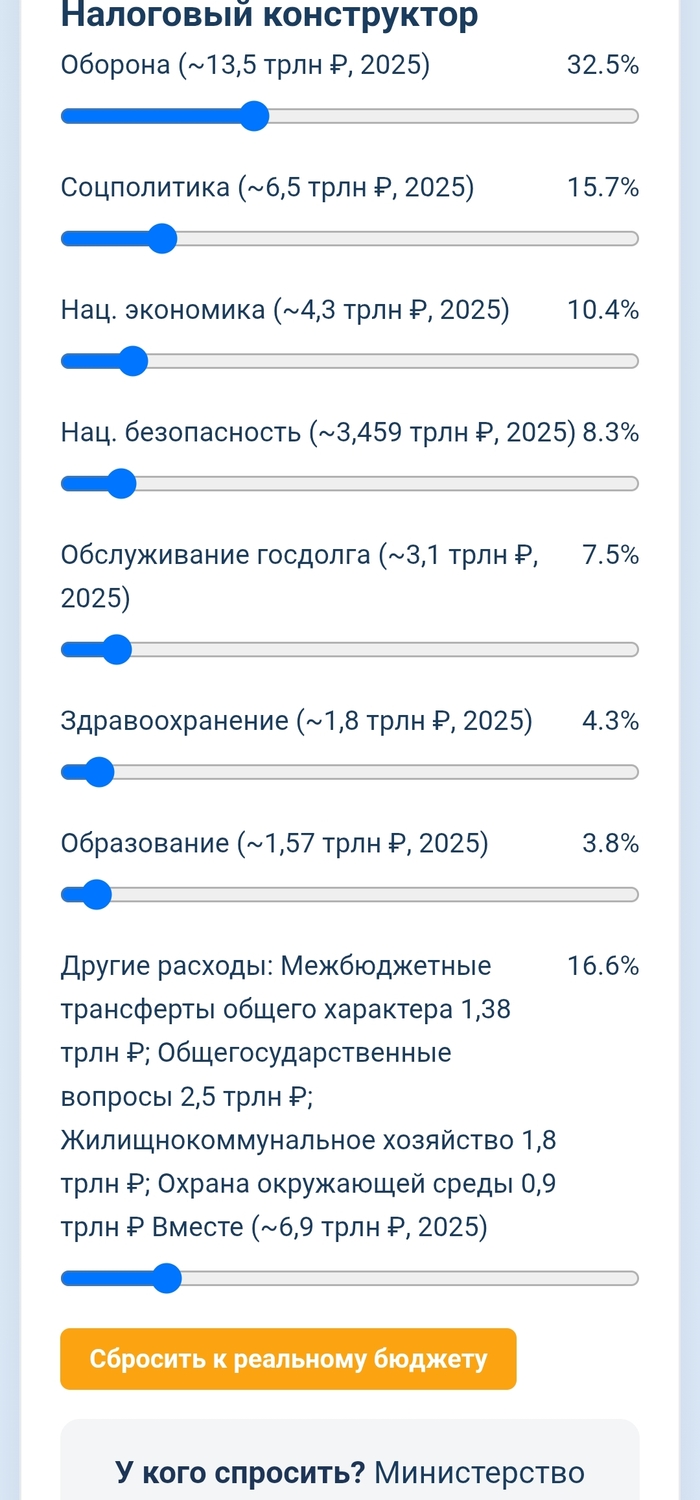Click the Налоговый конструктор heading
The image size is (700, 1500).
[269, 15]
